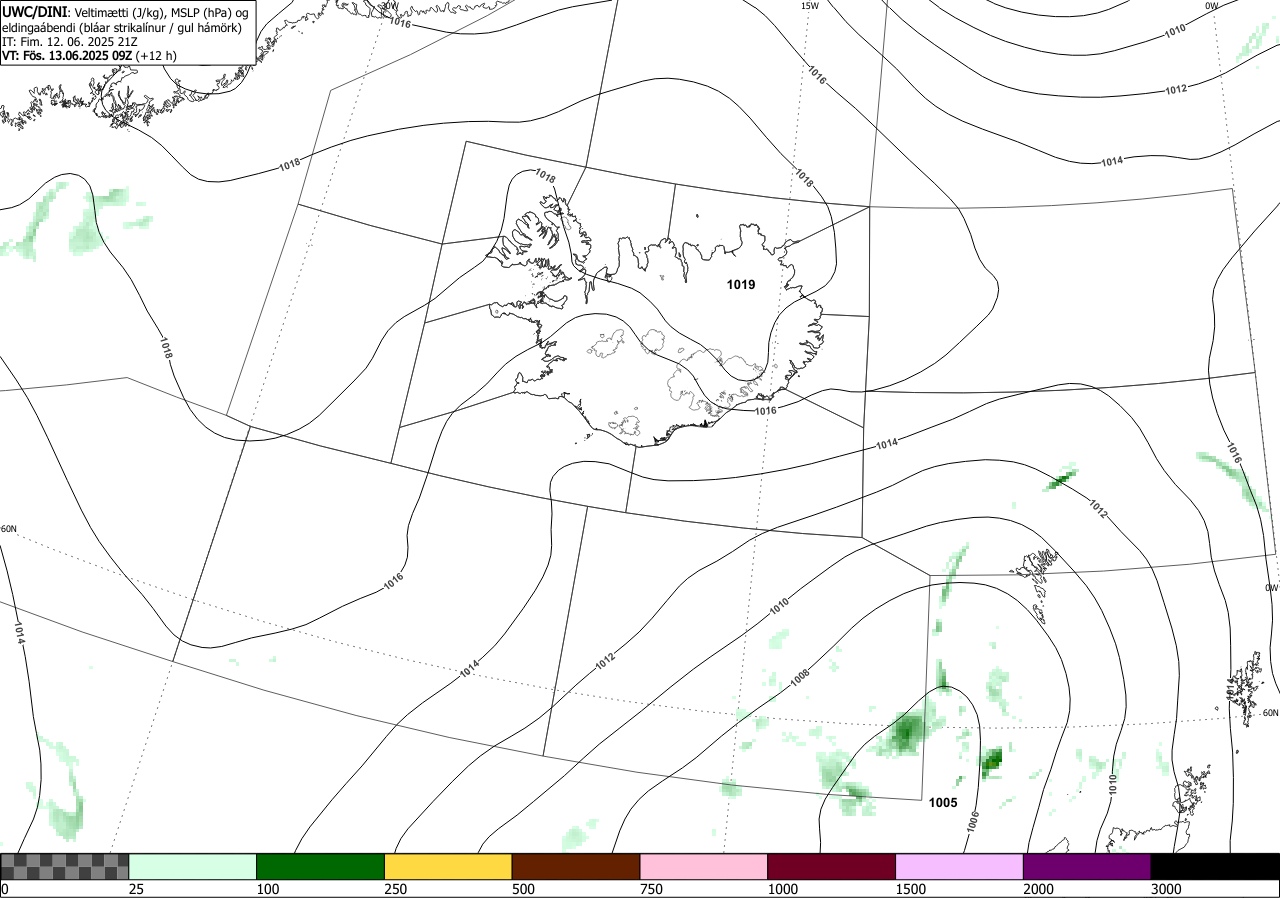This screenshot has height=898, width=1280.
Task: Pick the maroon 1000–1500 legend swatch
Action: pos(832,866)
